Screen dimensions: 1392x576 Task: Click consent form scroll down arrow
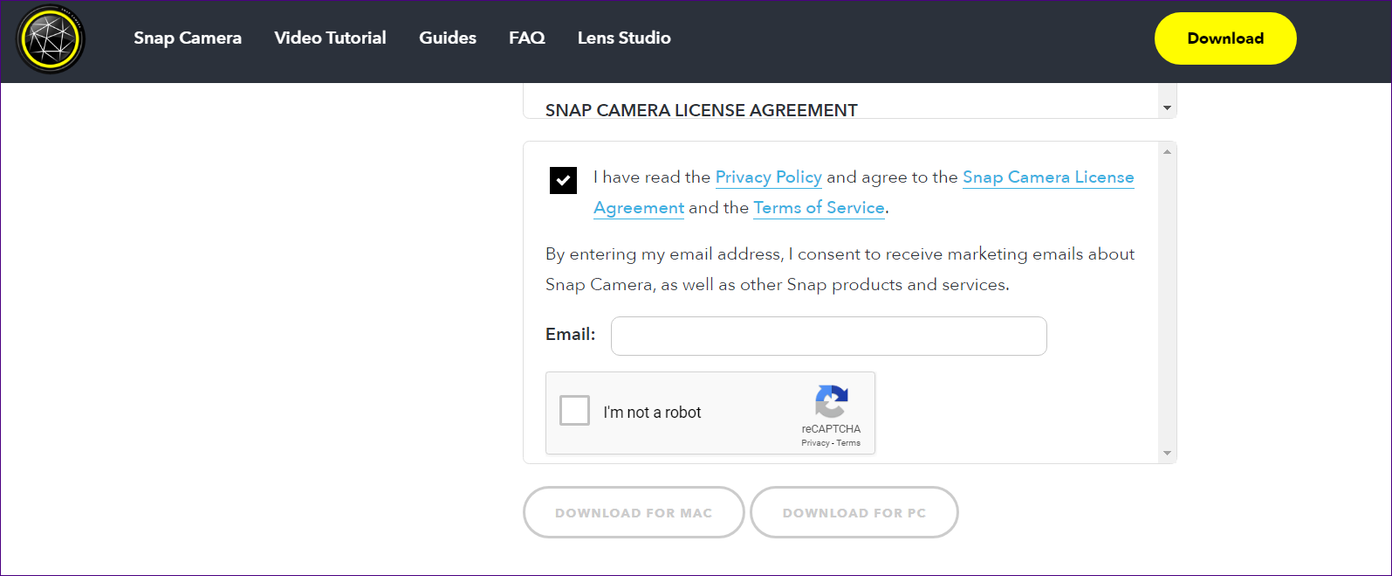1167,454
